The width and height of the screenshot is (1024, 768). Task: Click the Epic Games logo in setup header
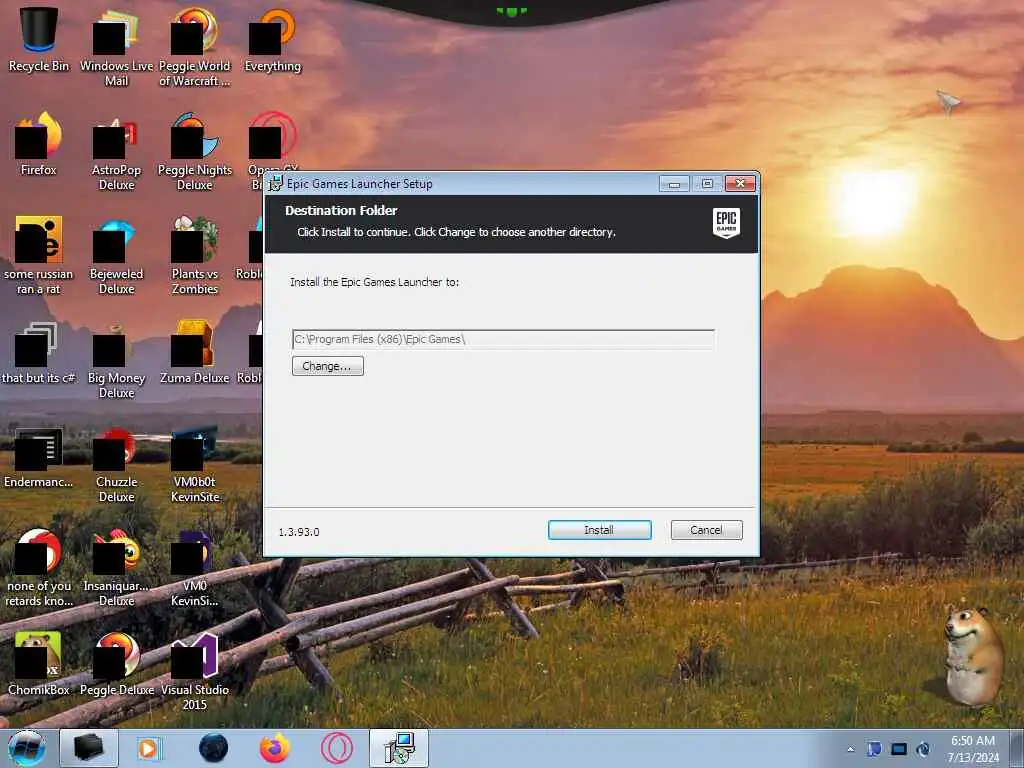(x=726, y=223)
